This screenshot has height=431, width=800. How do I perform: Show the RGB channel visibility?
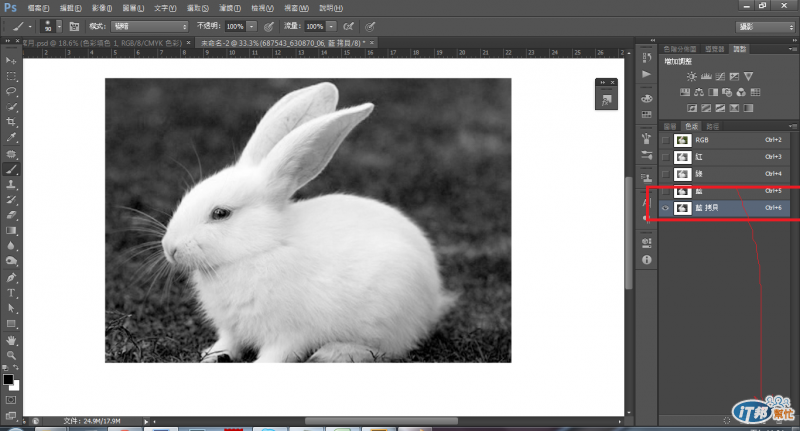666,141
